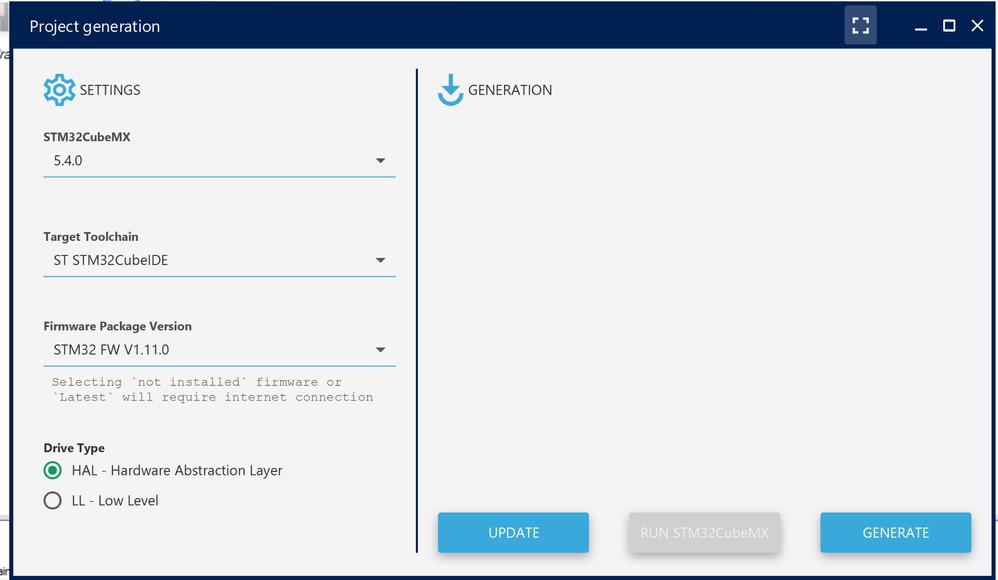Image resolution: width=998 pixels, height=580 pixels.
Task: Open the Firmware Package Version dropdown arrow
Action: (380, 350)
